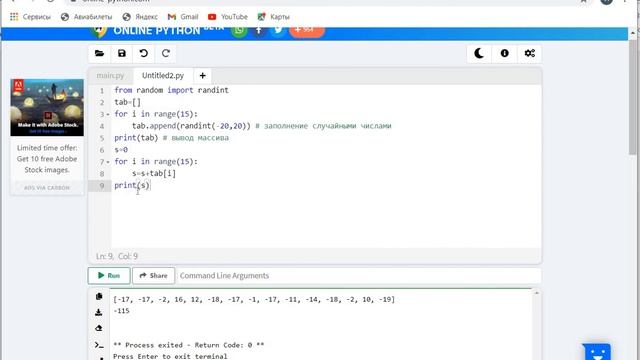Viewport: 640px width, 360px height.
Task: Open the Adobe Stock ad image
Action: pyautogui.click(x=47, y=107)
